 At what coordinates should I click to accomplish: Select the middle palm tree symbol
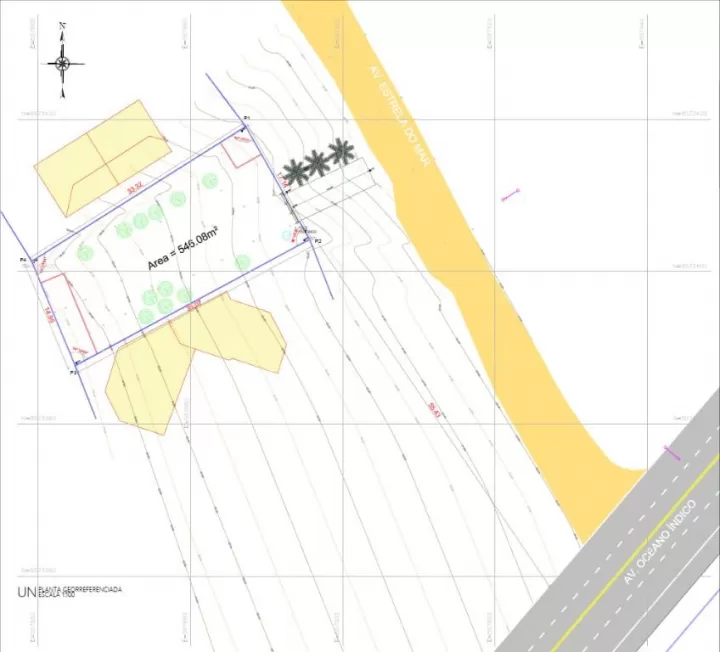coord(317,162)
